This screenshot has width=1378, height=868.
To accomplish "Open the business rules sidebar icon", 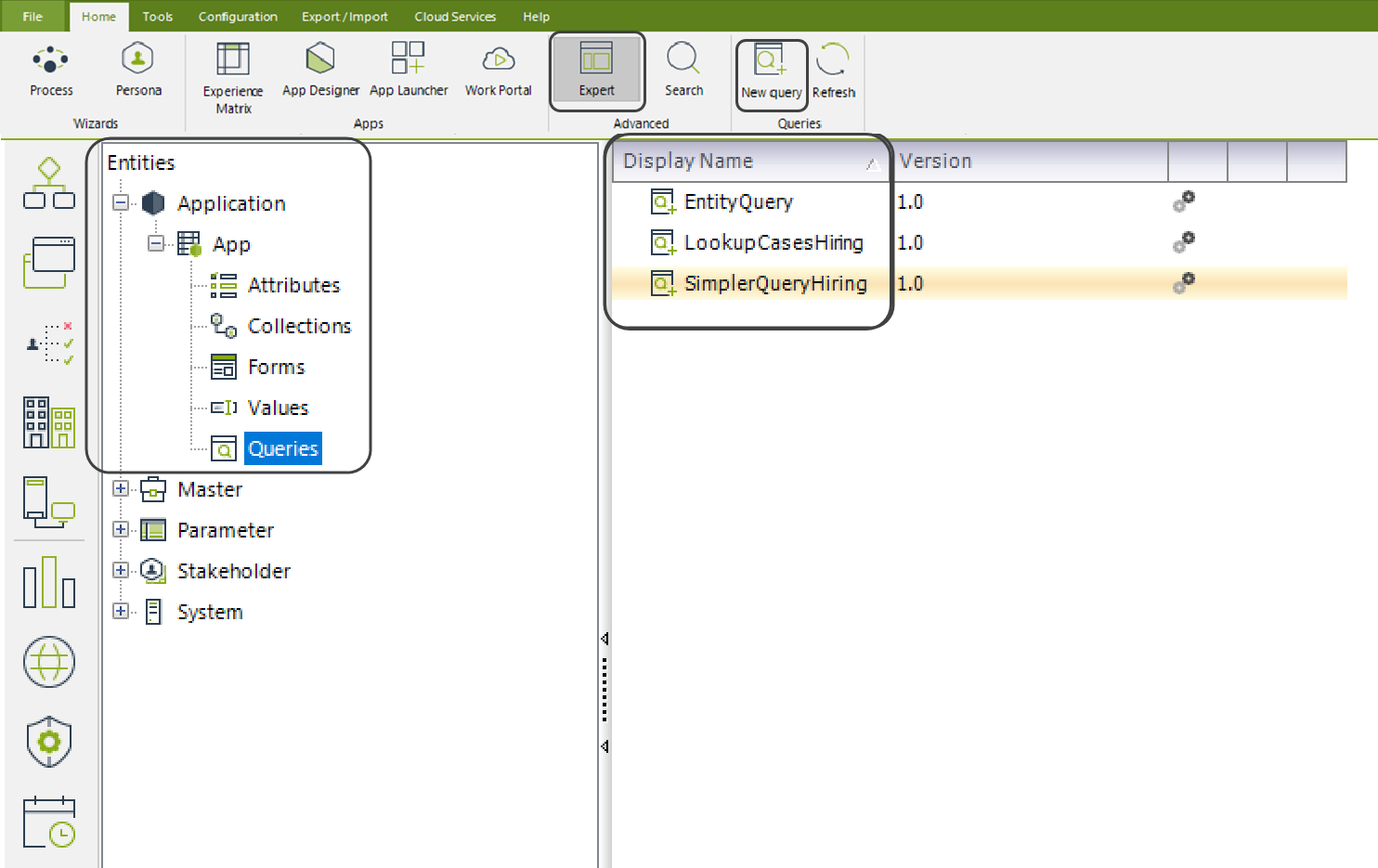I will 51,343.
